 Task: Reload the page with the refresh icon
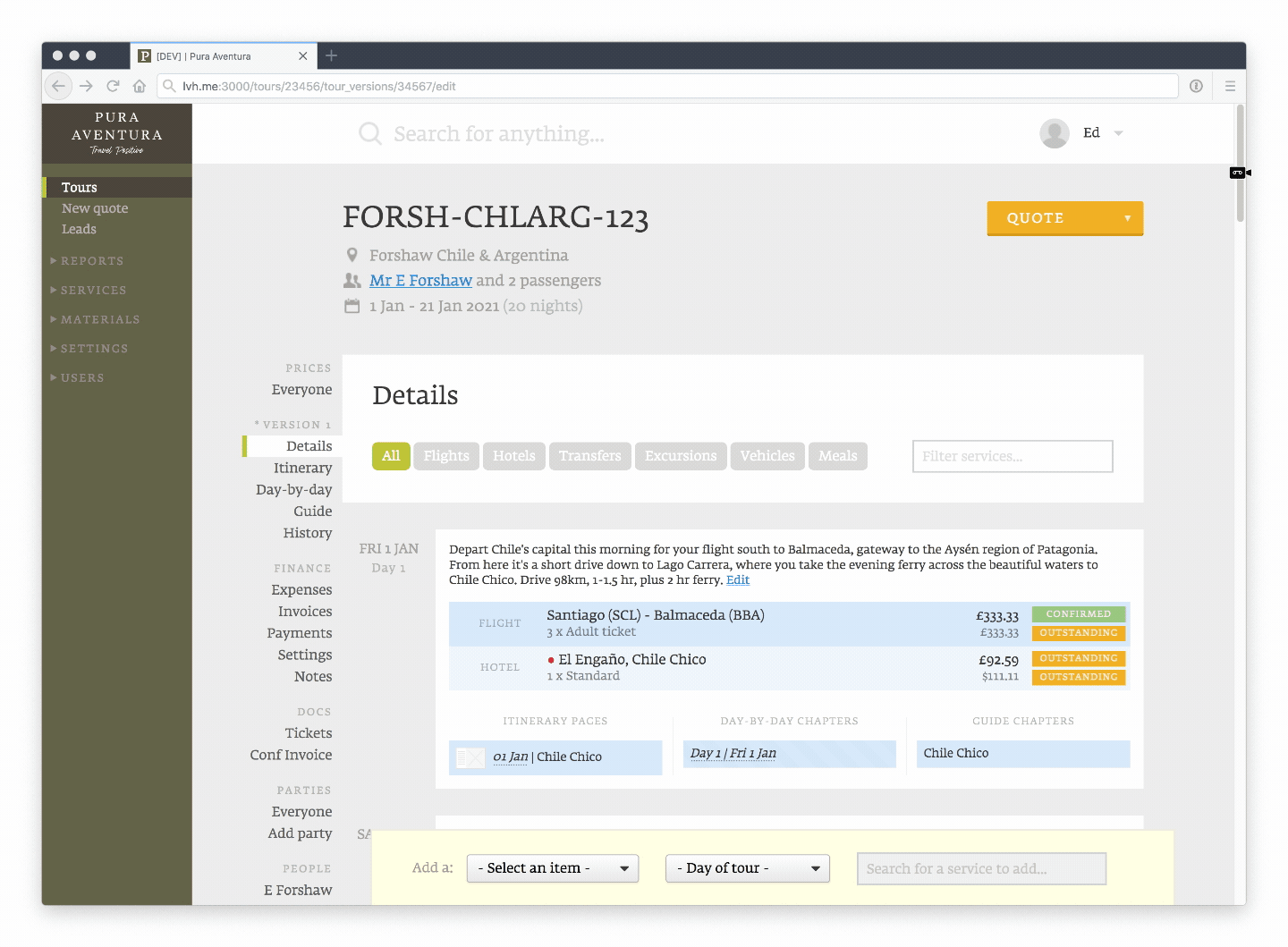click(x=113, y=86)
